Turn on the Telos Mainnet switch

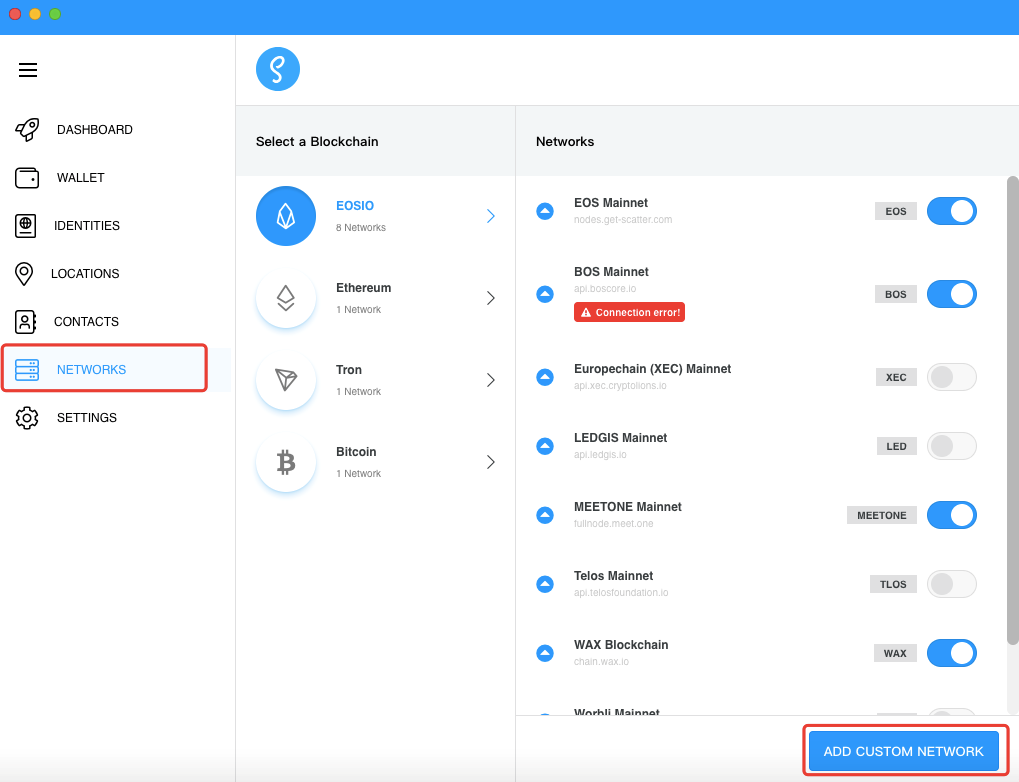click(x=951, y=584)
